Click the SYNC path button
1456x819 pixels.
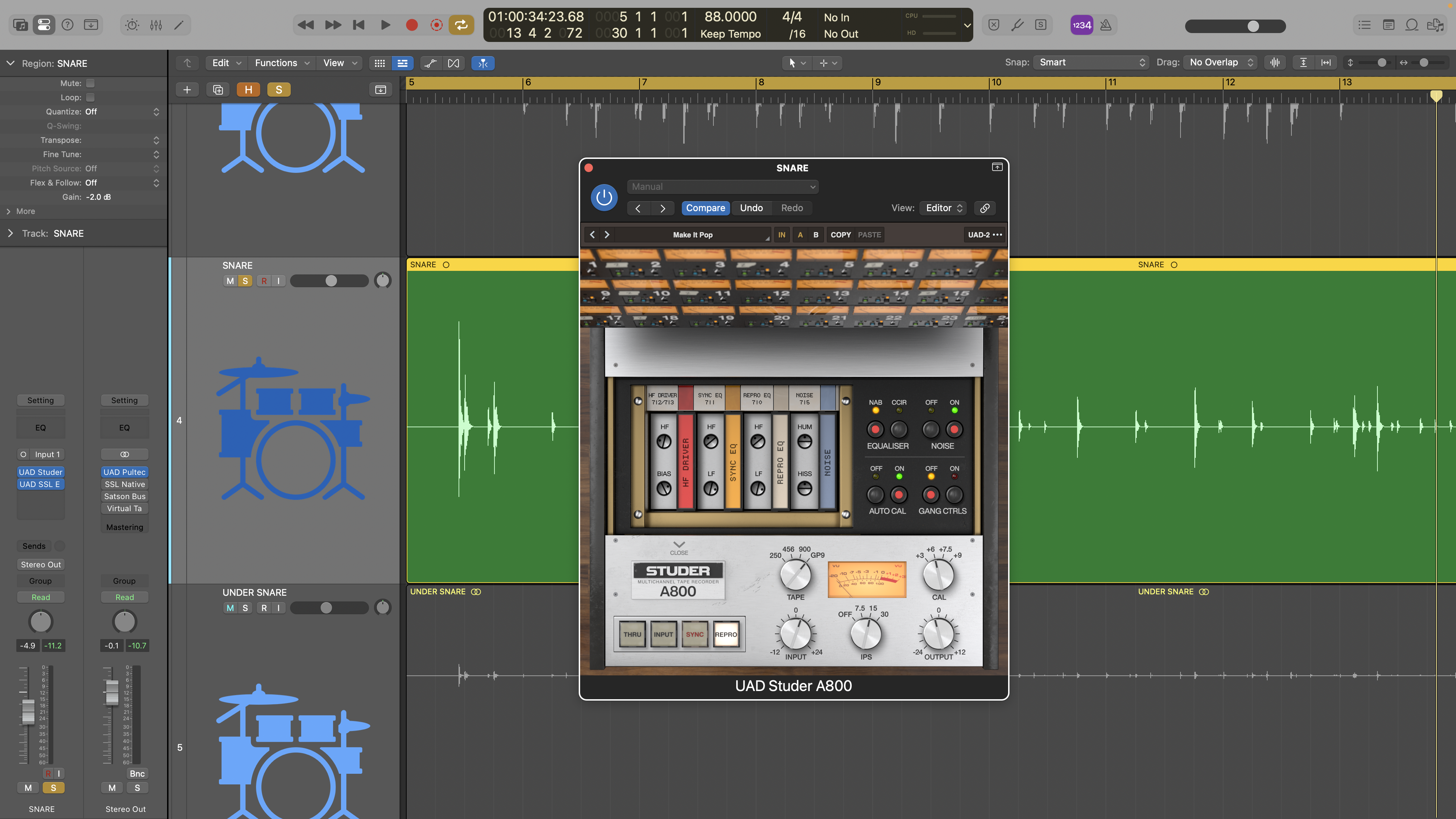coord(695,634)
